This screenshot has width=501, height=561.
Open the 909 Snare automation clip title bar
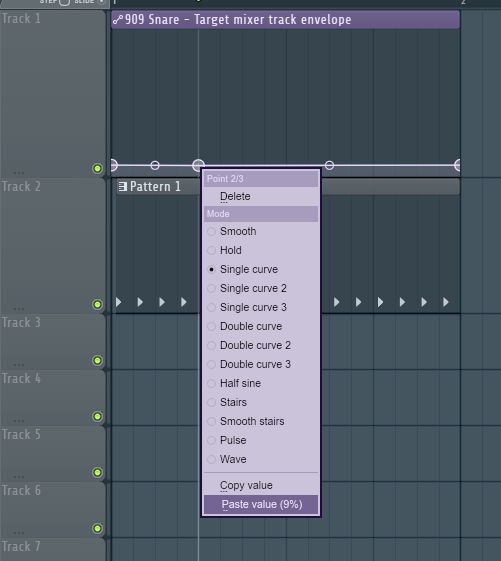tap(285, 19)
